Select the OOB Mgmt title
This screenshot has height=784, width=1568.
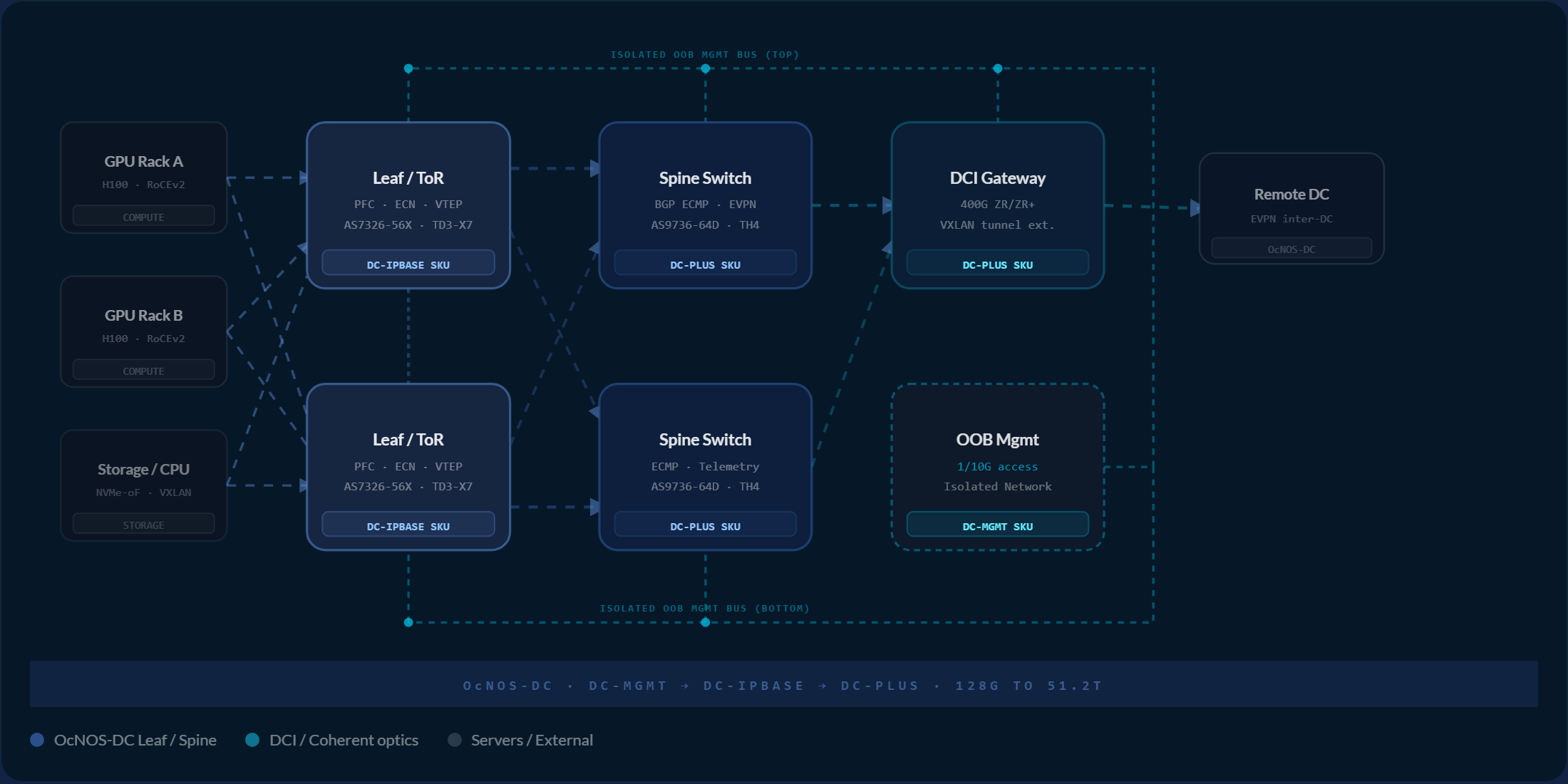point(998,440)
